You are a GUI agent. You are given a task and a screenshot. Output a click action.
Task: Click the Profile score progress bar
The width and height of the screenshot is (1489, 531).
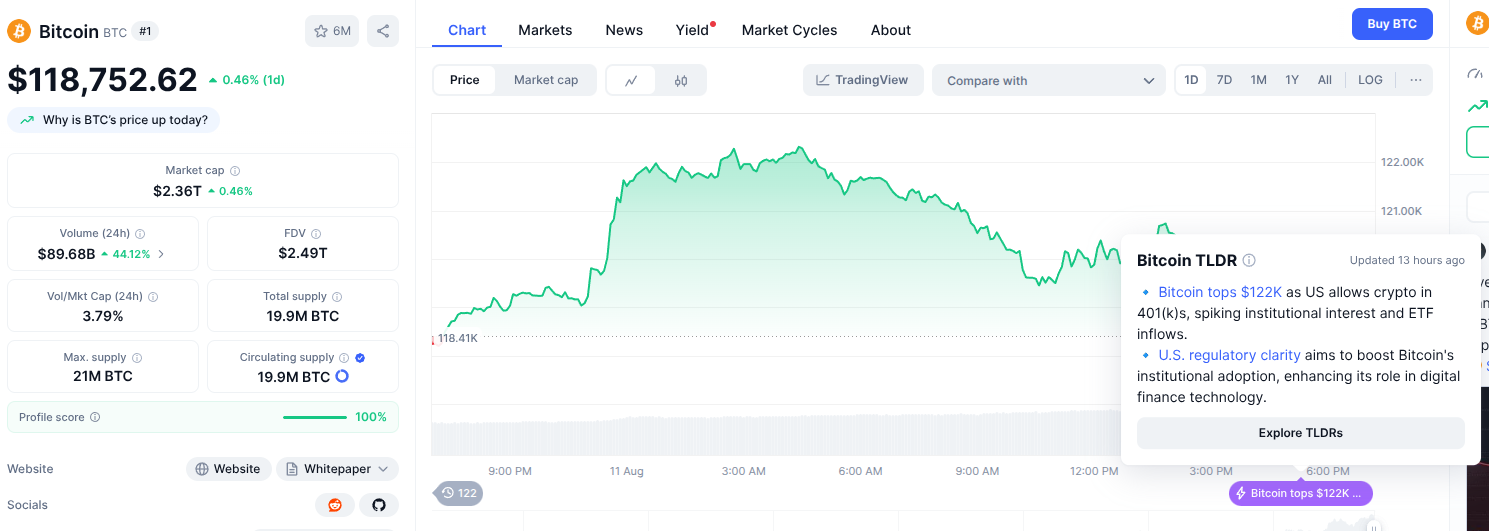[x=315, y=417]
